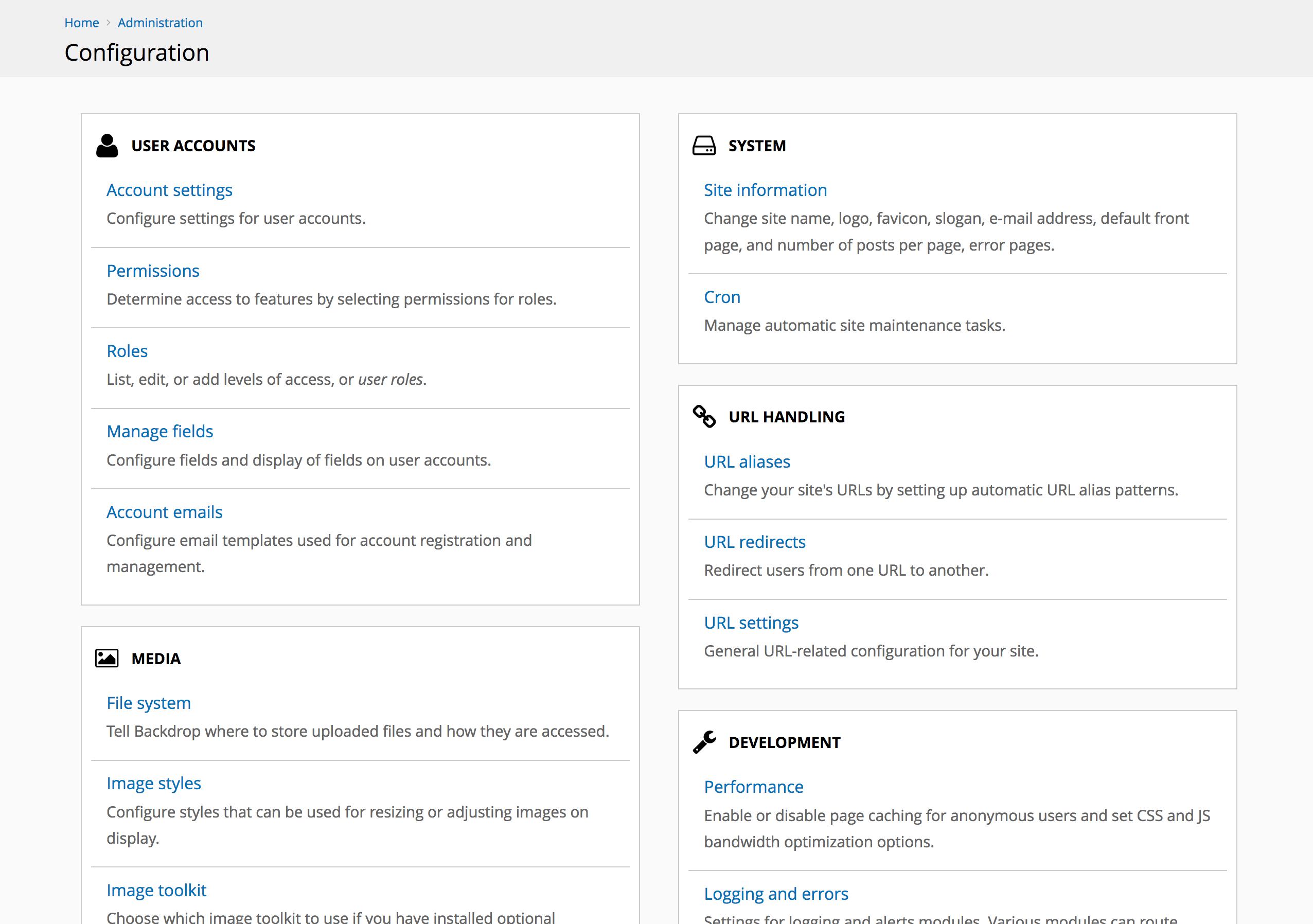The width and height of the screenshot is (1313, 924).
Task: Open Account emails configuration
Action: click(x=164, y=512)
